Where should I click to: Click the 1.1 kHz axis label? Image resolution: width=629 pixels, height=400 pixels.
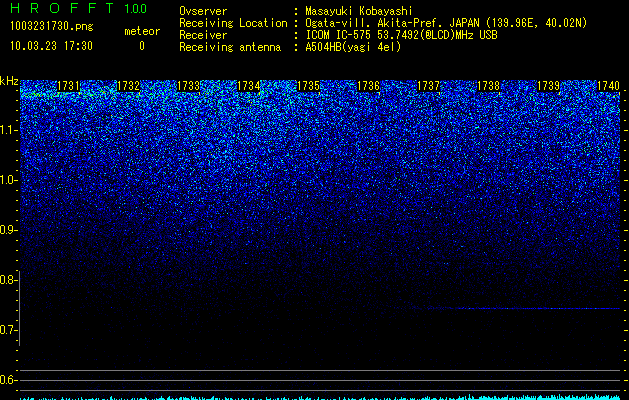(x=7, y=130)
